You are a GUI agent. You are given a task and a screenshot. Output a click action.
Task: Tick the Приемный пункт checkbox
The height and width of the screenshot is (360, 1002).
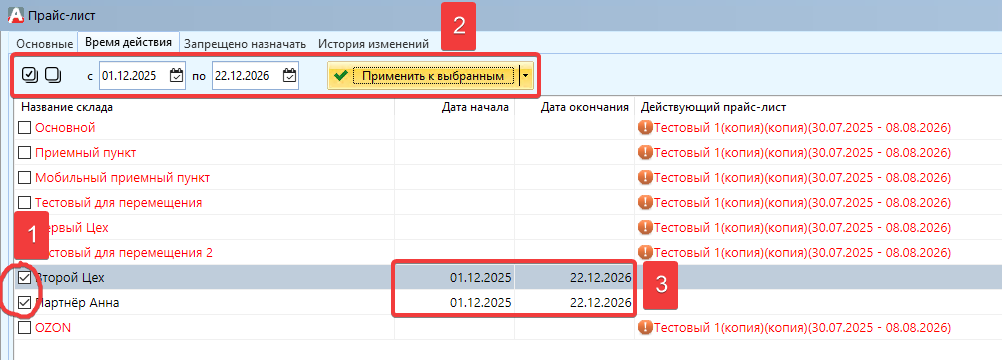[24, 153]
